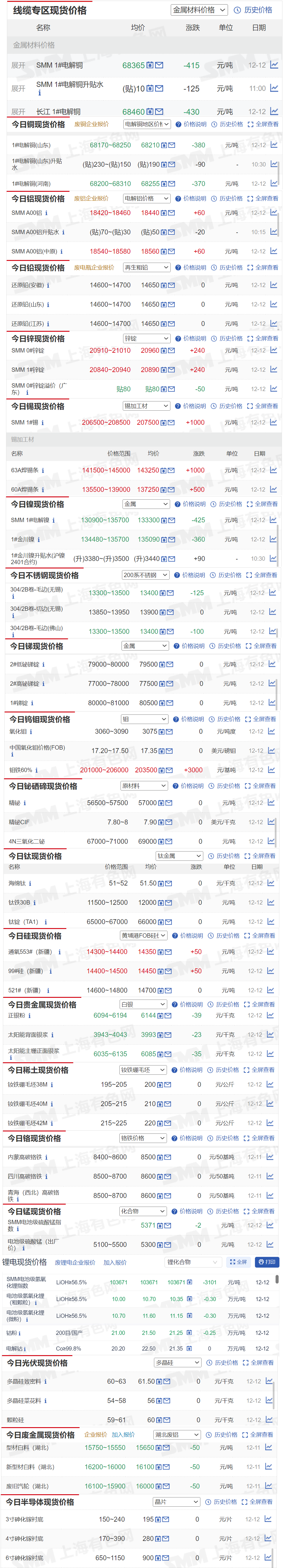This screenshot has width=284, height=1568.
Task: Click calendar icon beside 长江 1#电解铜 price 68460
Action: tap(150, 112)
